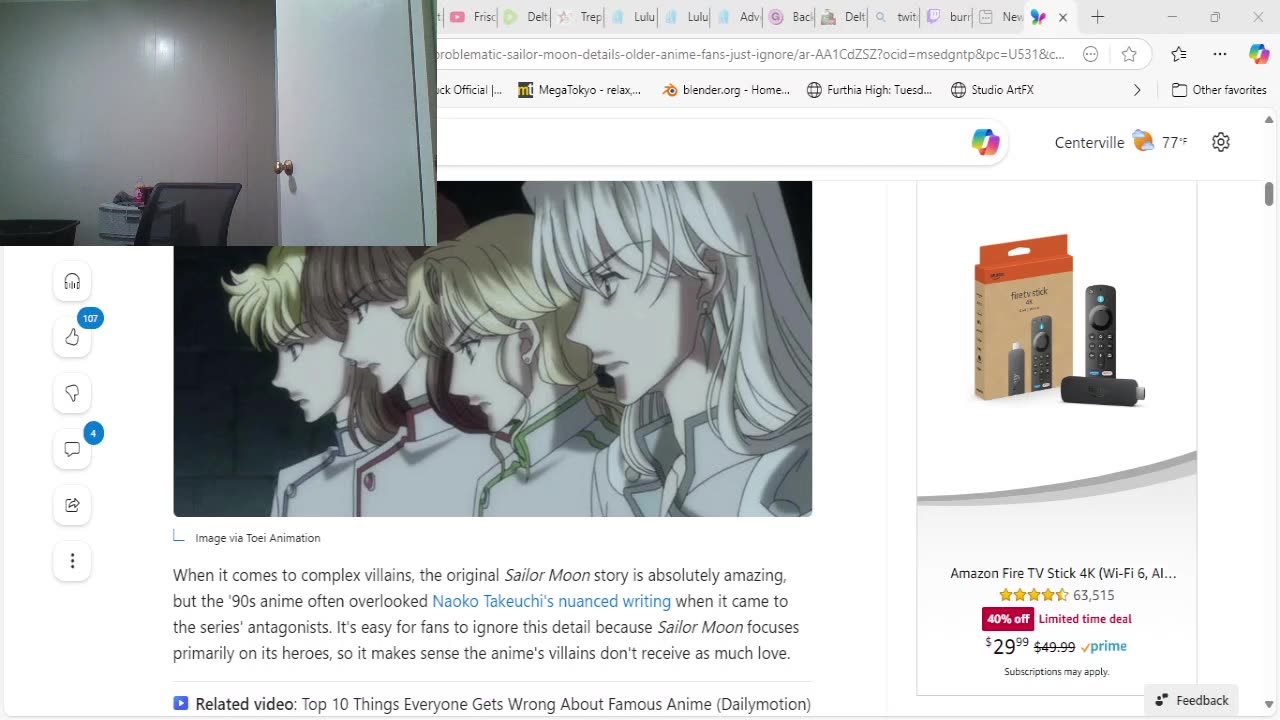Image resolution: width=1280 pixels, height=720 pixels.
Task: Open the Favorites list toolbar icon
Action: pyautogui.click(x=1179, y=54)
